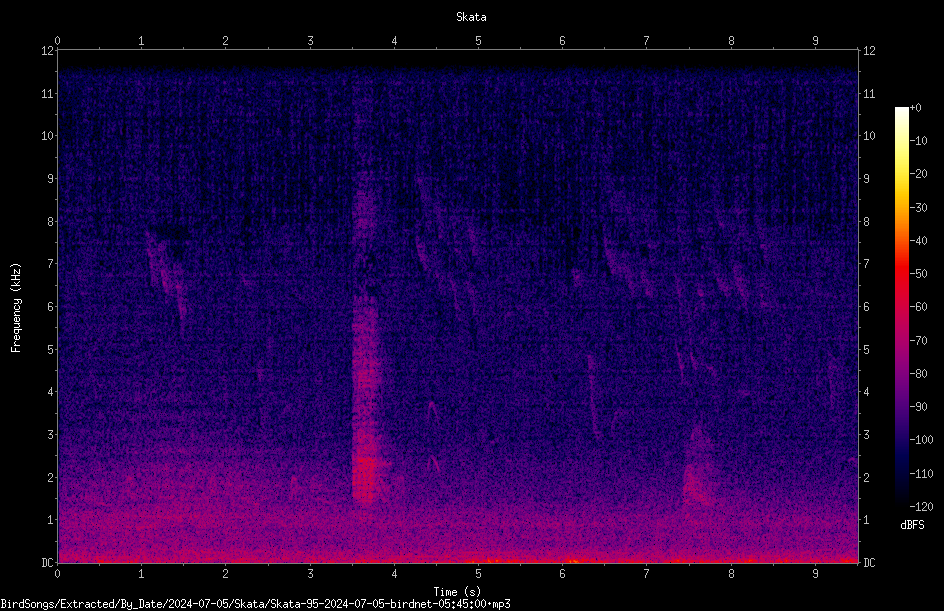Click the "Time (s)" axis label
Image resolution: width=944 pixels, height=611 pixels.
coord(457,592)
